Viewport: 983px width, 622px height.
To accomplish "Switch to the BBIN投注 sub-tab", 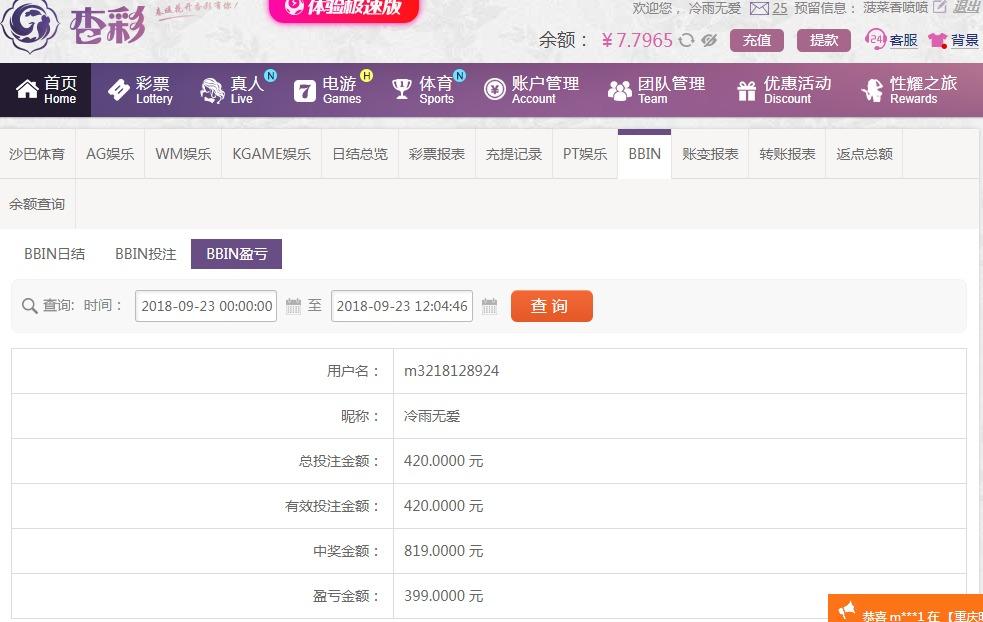I will tap(145, 254).
